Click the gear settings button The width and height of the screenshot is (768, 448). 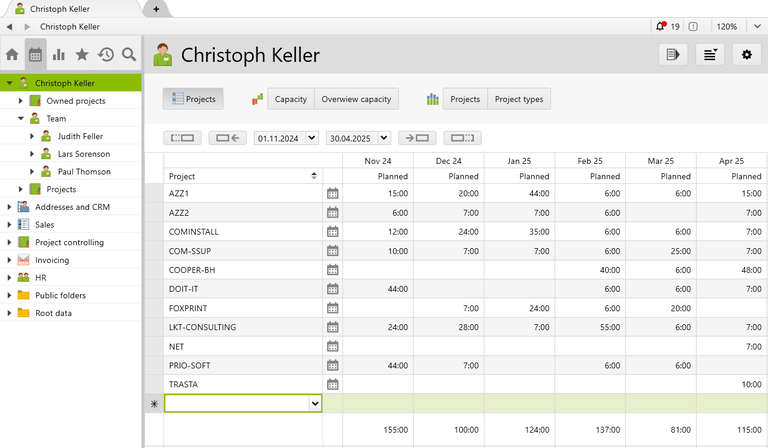(746, 54)
